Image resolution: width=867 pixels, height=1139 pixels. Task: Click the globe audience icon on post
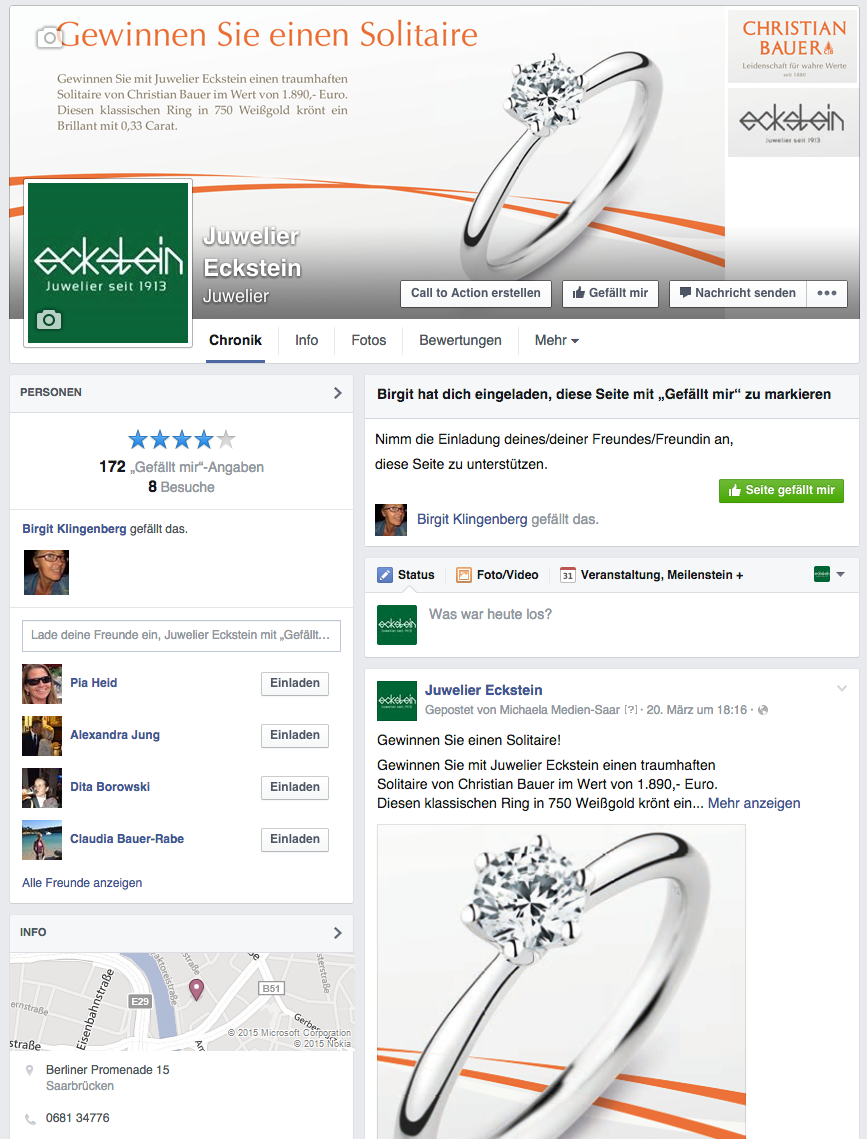pos(762,710)
